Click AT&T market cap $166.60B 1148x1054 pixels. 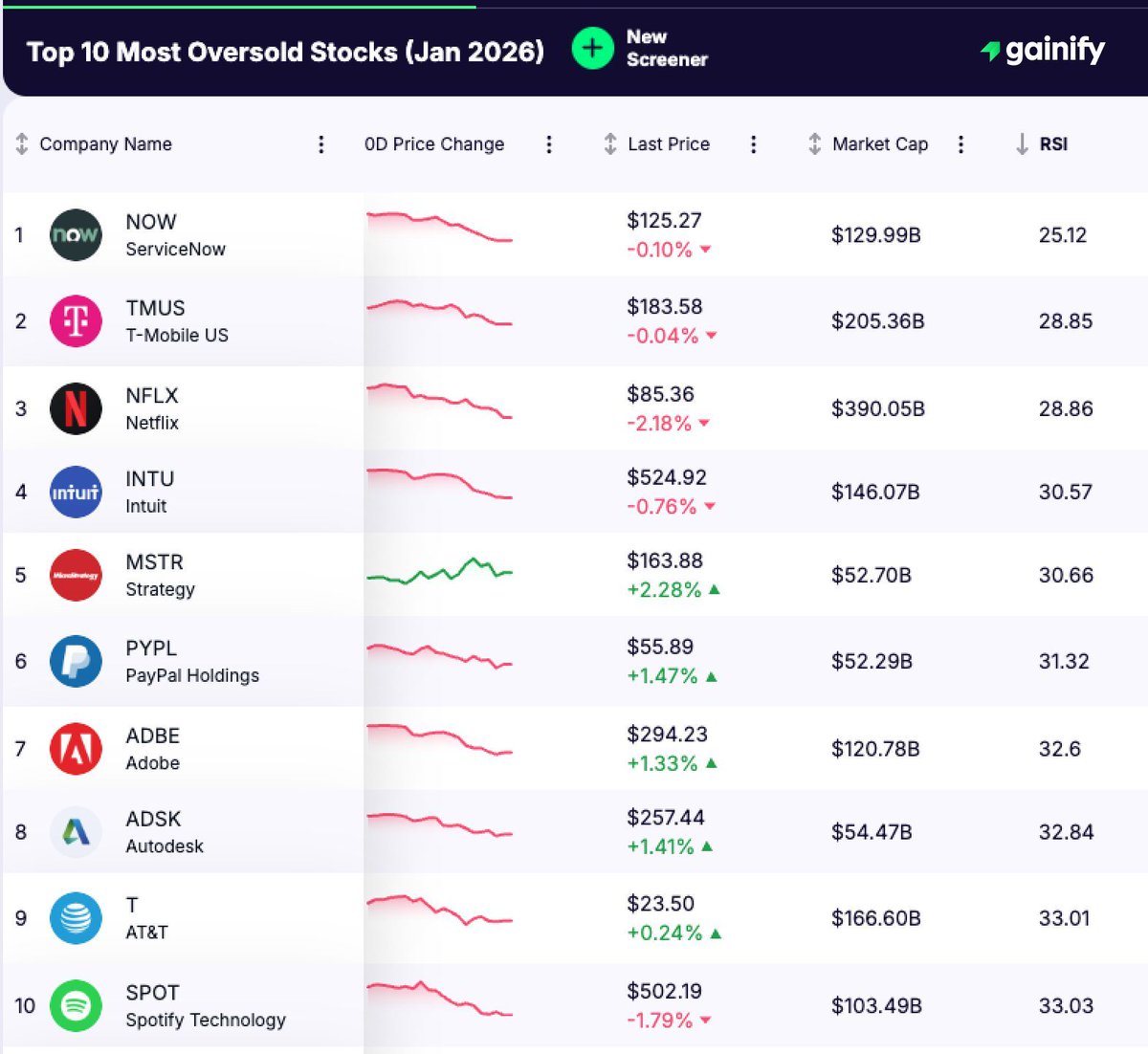pos(876,918)
